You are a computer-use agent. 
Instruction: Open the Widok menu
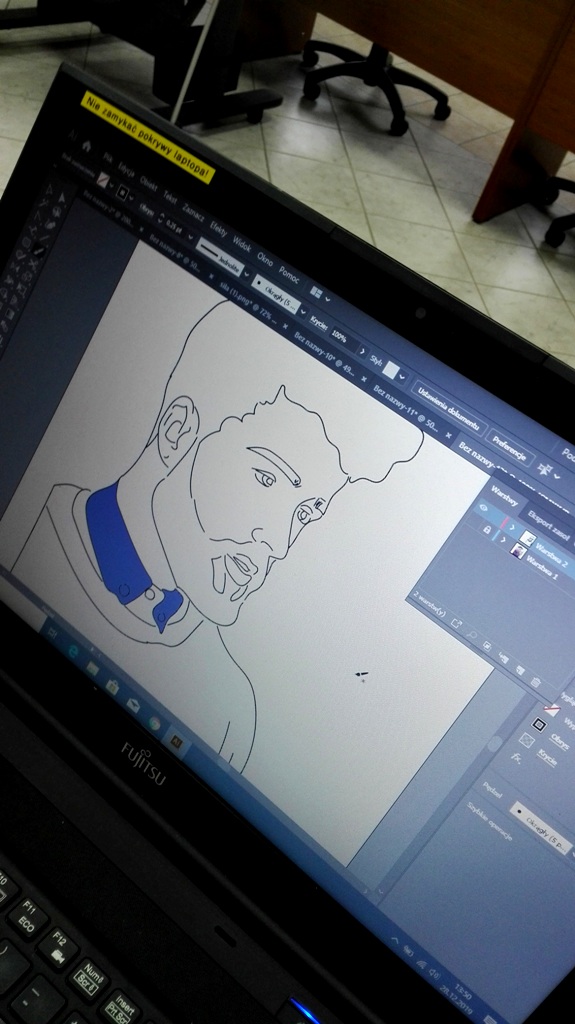(x=242, y=244)
